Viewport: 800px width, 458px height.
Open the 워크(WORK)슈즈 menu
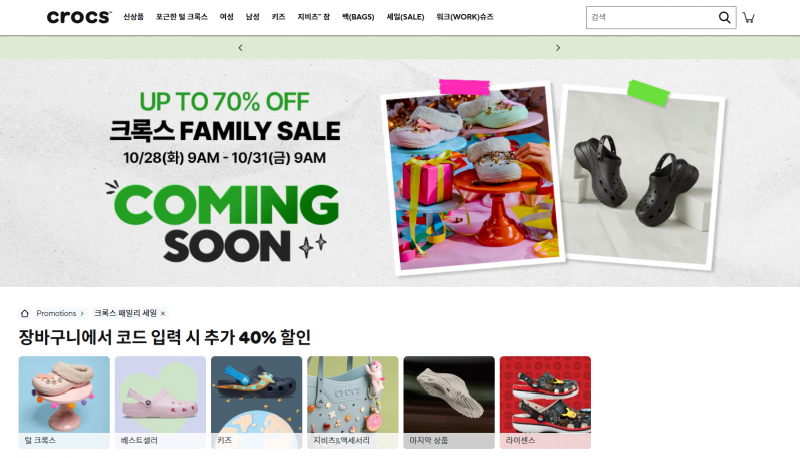click(465, 17)
